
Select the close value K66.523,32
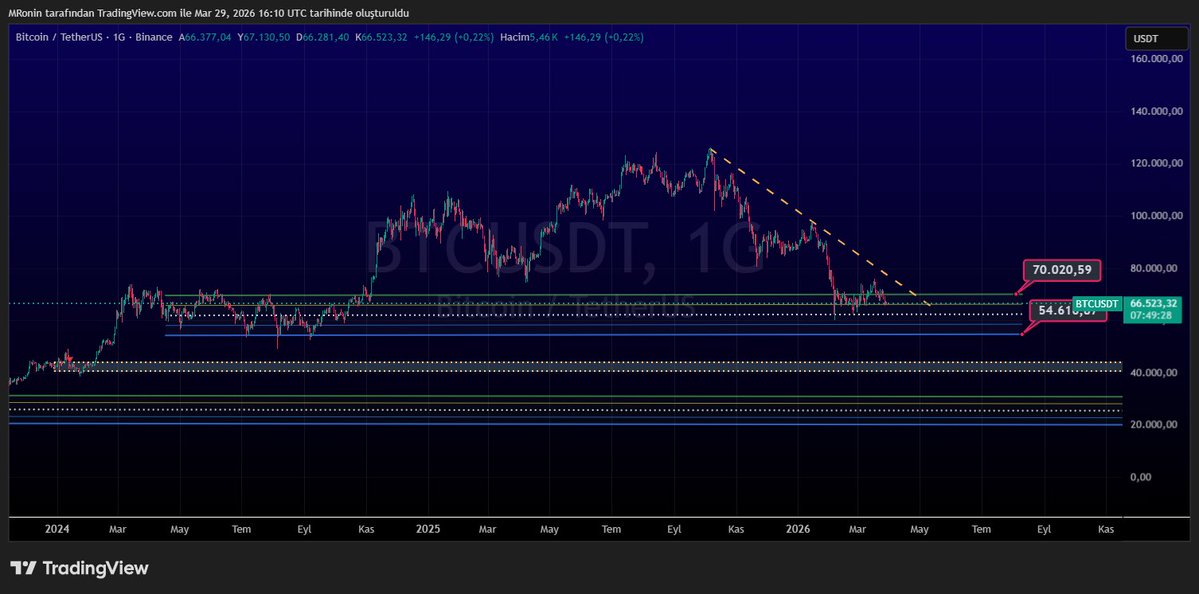click(382, 37)
